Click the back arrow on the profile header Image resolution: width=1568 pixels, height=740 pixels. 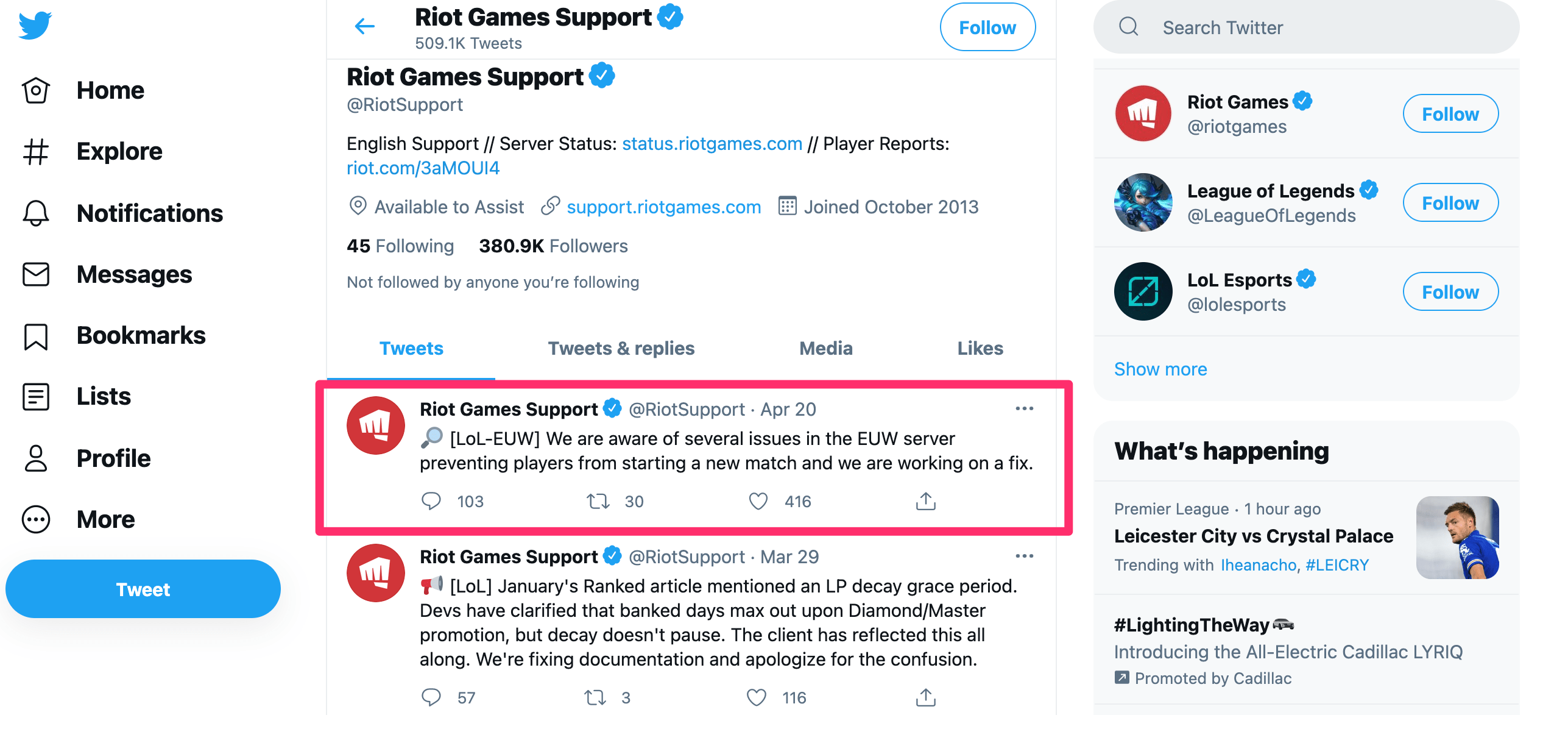364,26
